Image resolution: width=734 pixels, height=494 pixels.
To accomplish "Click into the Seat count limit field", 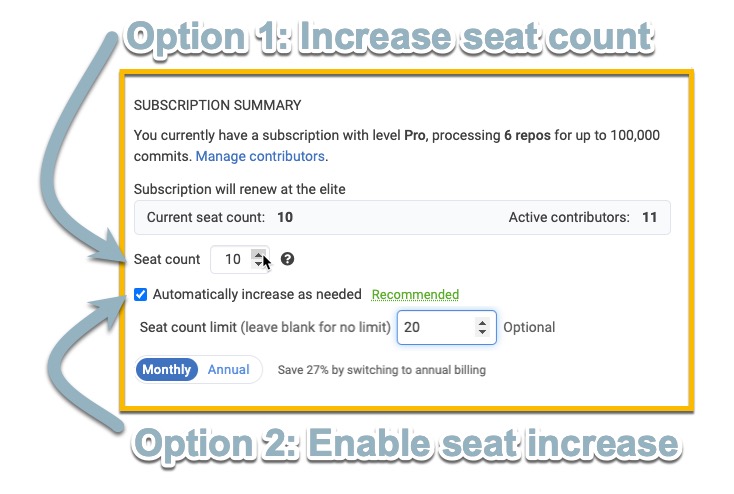I will (x=435, y=327).
